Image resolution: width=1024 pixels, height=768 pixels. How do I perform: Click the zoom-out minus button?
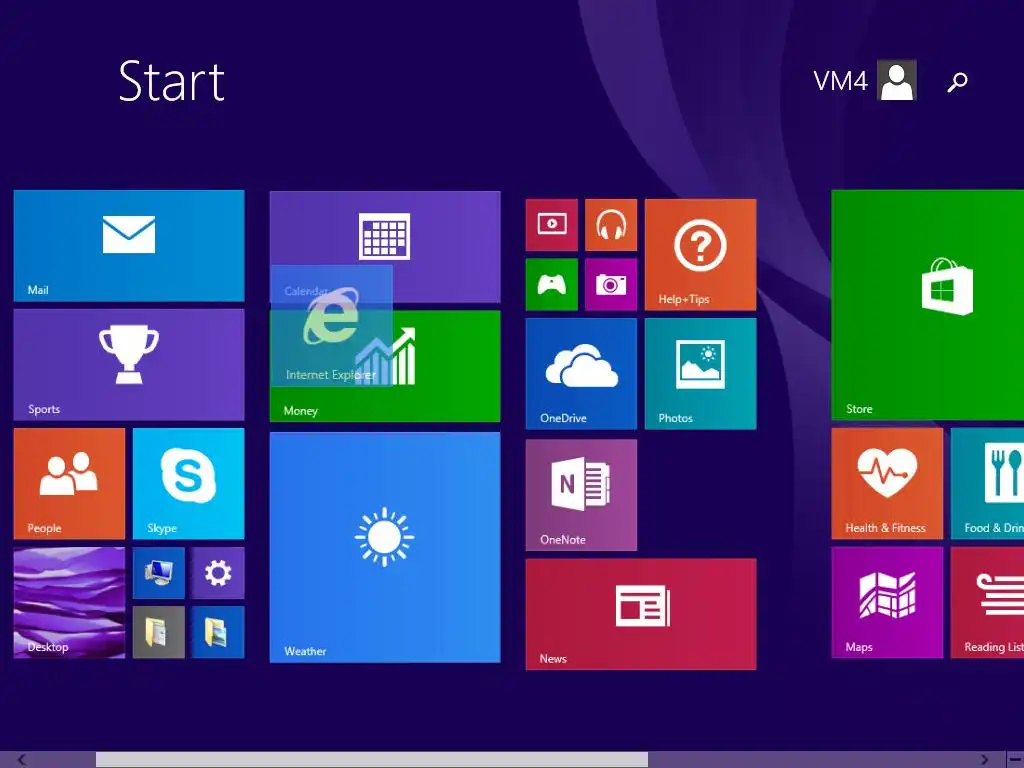pyautogui.click(x=1016, y=760)
